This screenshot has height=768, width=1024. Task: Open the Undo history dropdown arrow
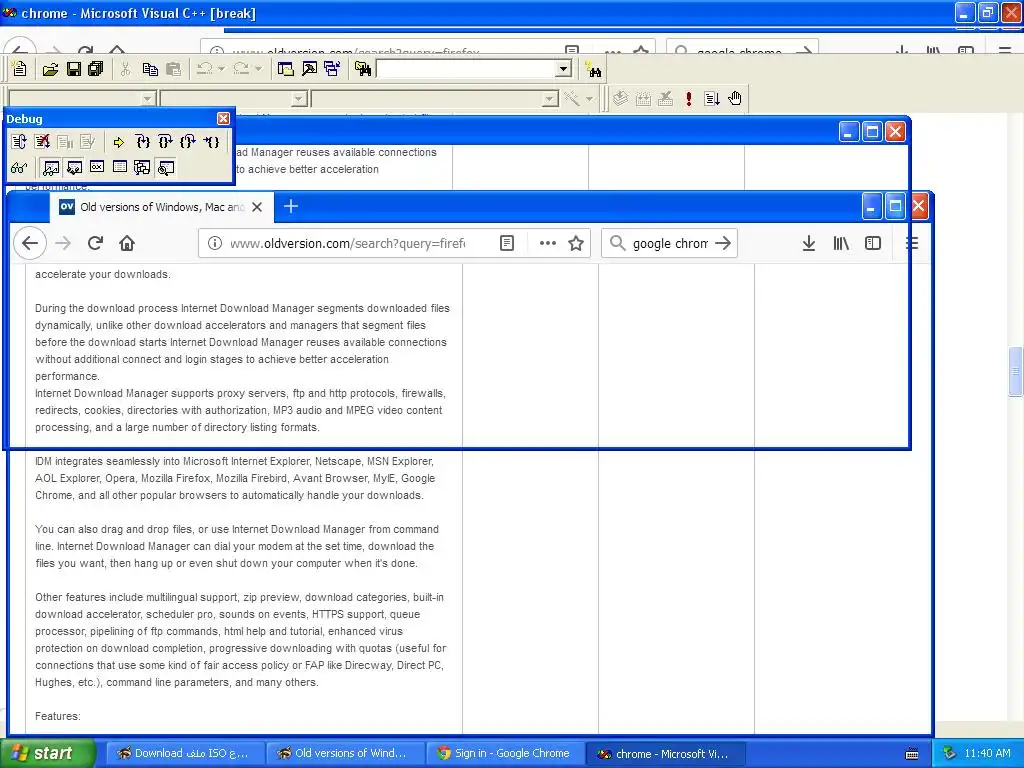pos(221,69)
